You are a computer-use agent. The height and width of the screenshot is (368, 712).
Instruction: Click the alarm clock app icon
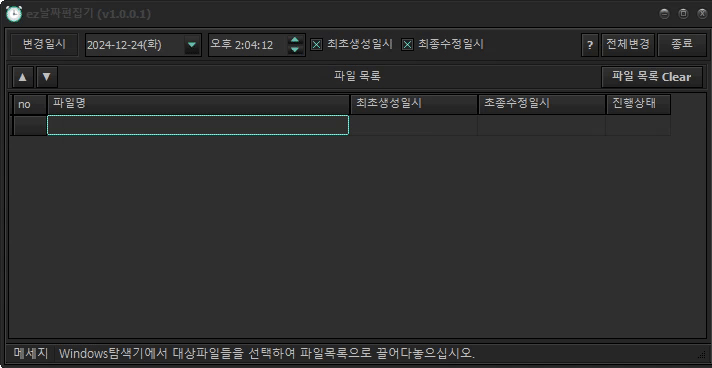pos(13,14)
